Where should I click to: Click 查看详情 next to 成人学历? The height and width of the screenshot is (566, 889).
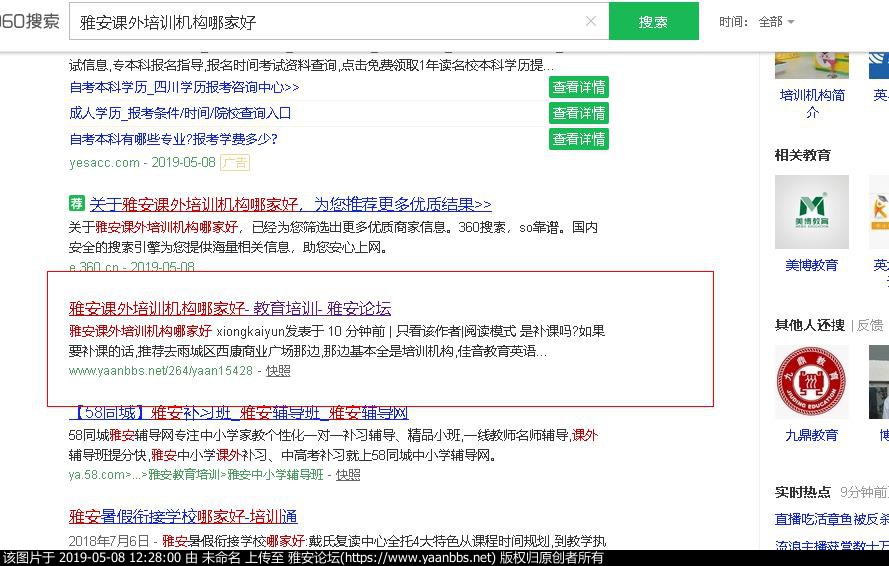(578, 113)
